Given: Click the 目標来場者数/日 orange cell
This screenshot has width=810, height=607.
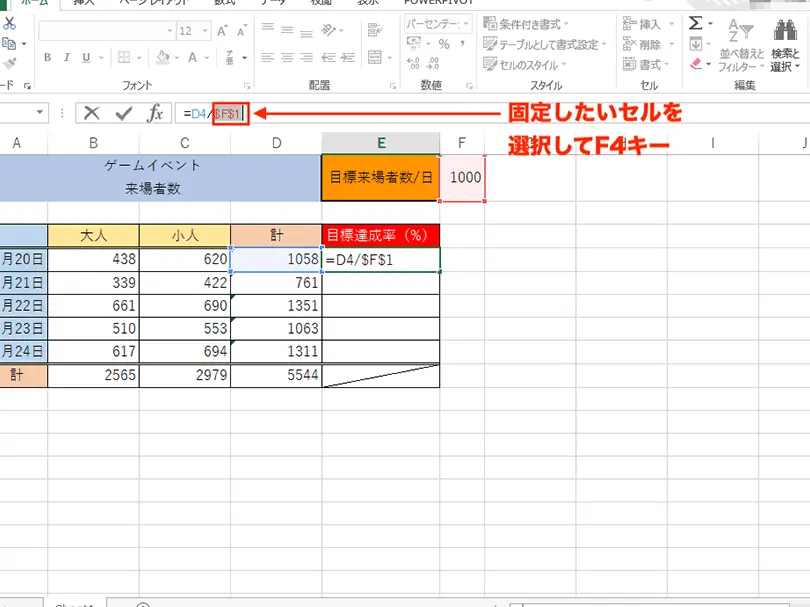Looking at the screenshot, I should (380, 178).
